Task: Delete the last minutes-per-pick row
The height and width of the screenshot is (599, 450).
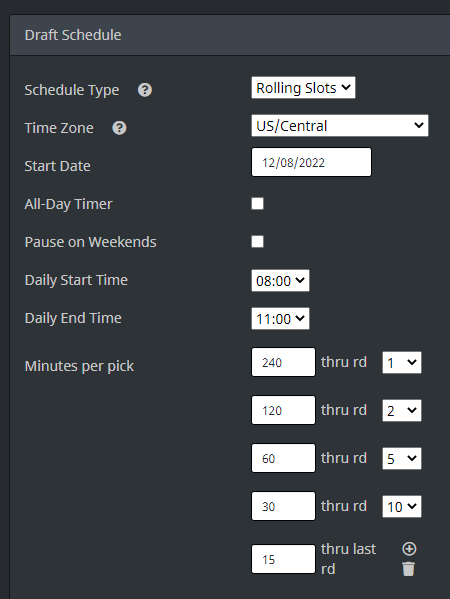Action: tap(408, 569)
